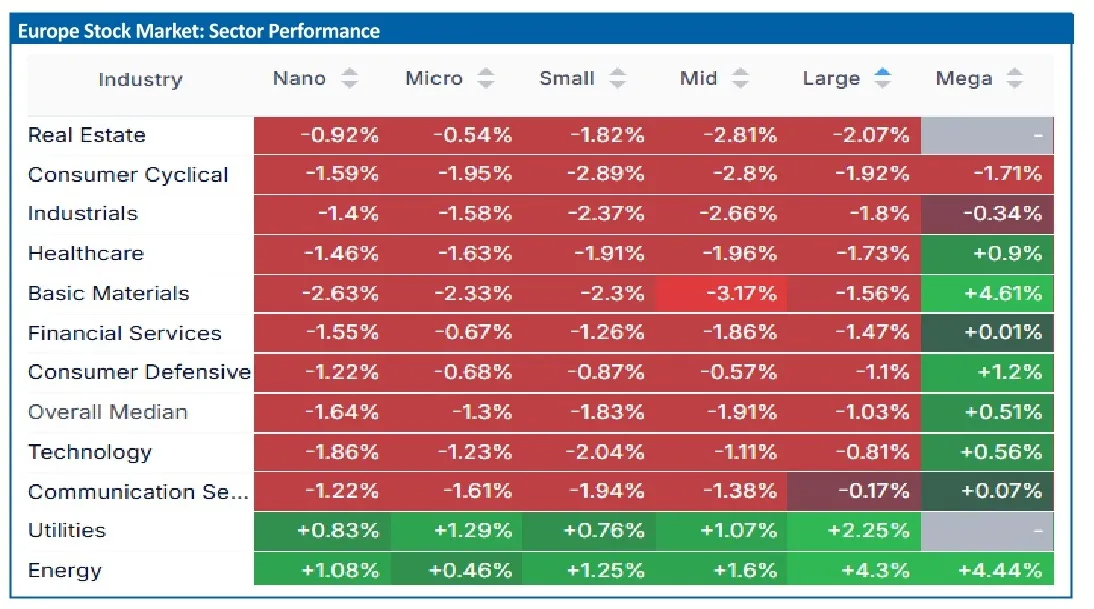Screen dimensions: 1094x609
Task: Click the Mid column sort arrows icon
Action: 740,79
